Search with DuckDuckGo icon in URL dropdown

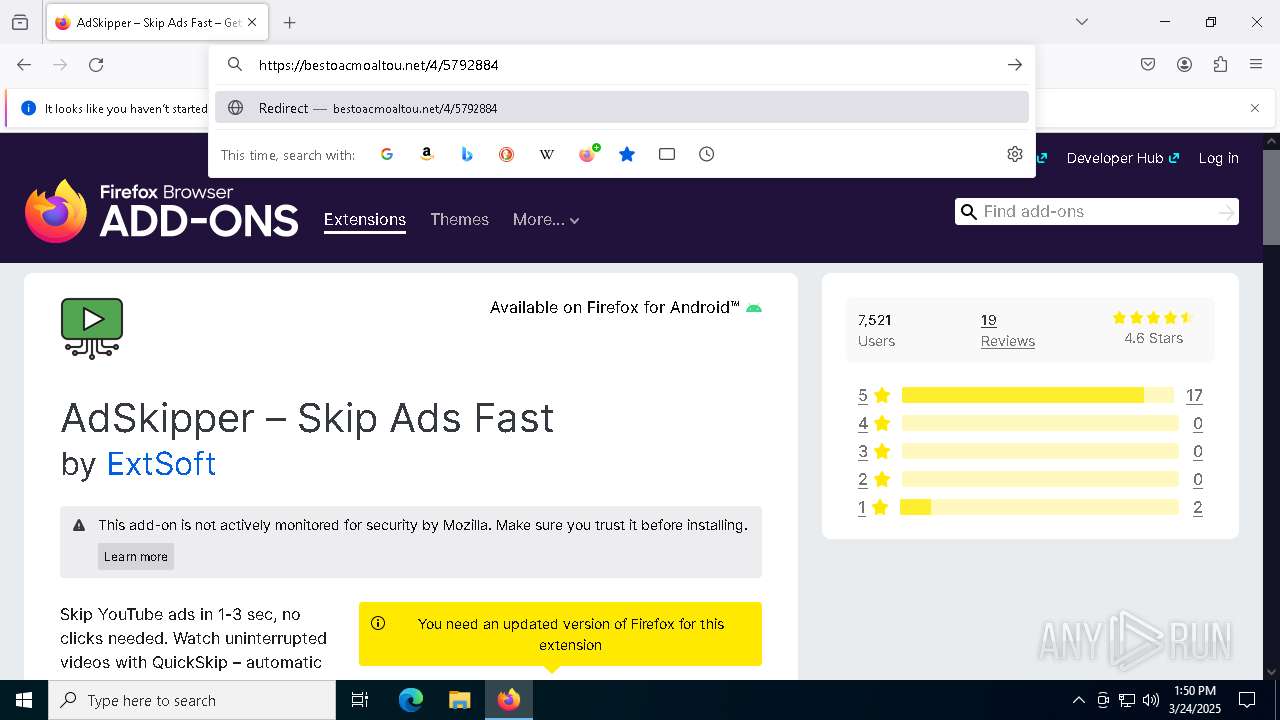[x=507, y=154]
